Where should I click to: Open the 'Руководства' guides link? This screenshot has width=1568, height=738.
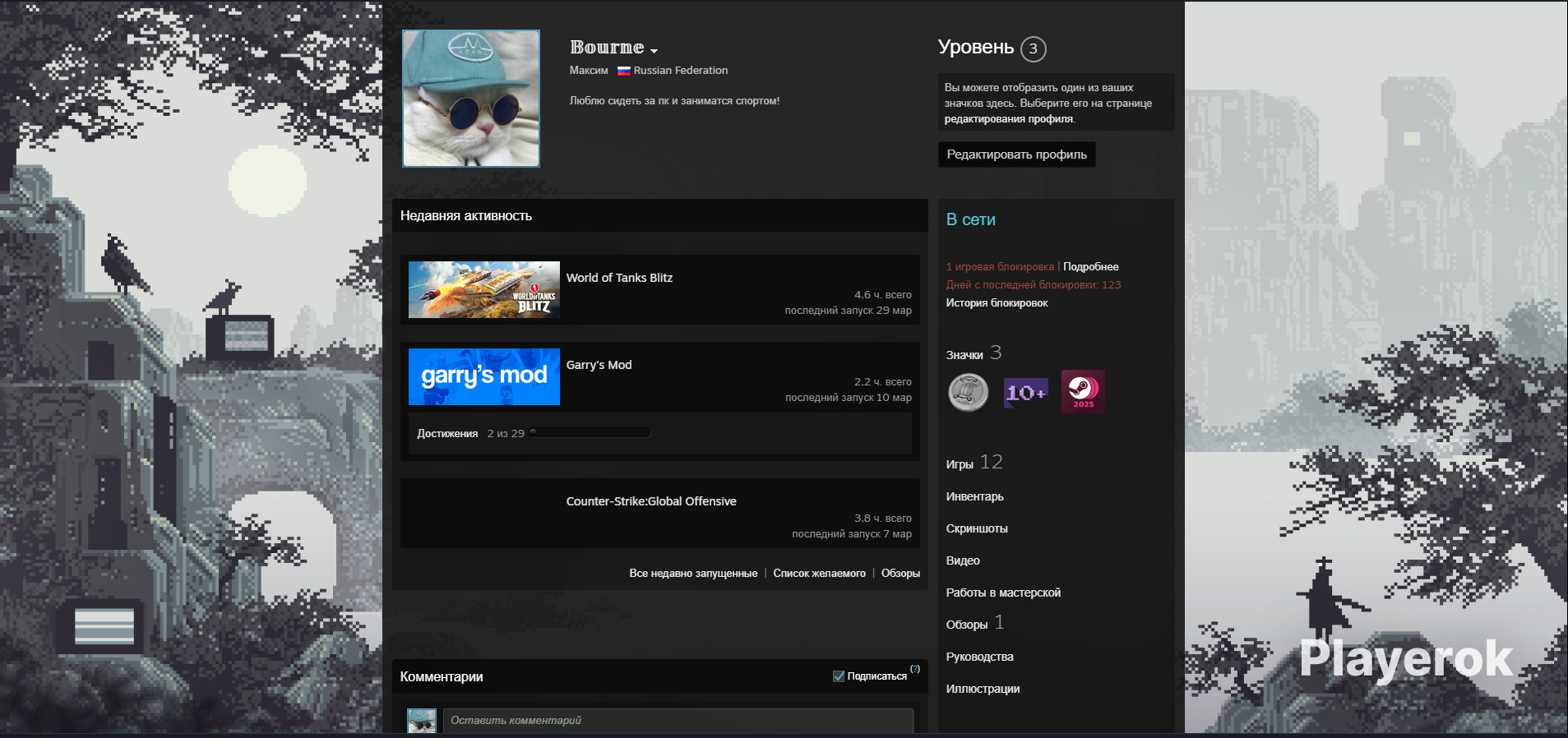(979, 657)
